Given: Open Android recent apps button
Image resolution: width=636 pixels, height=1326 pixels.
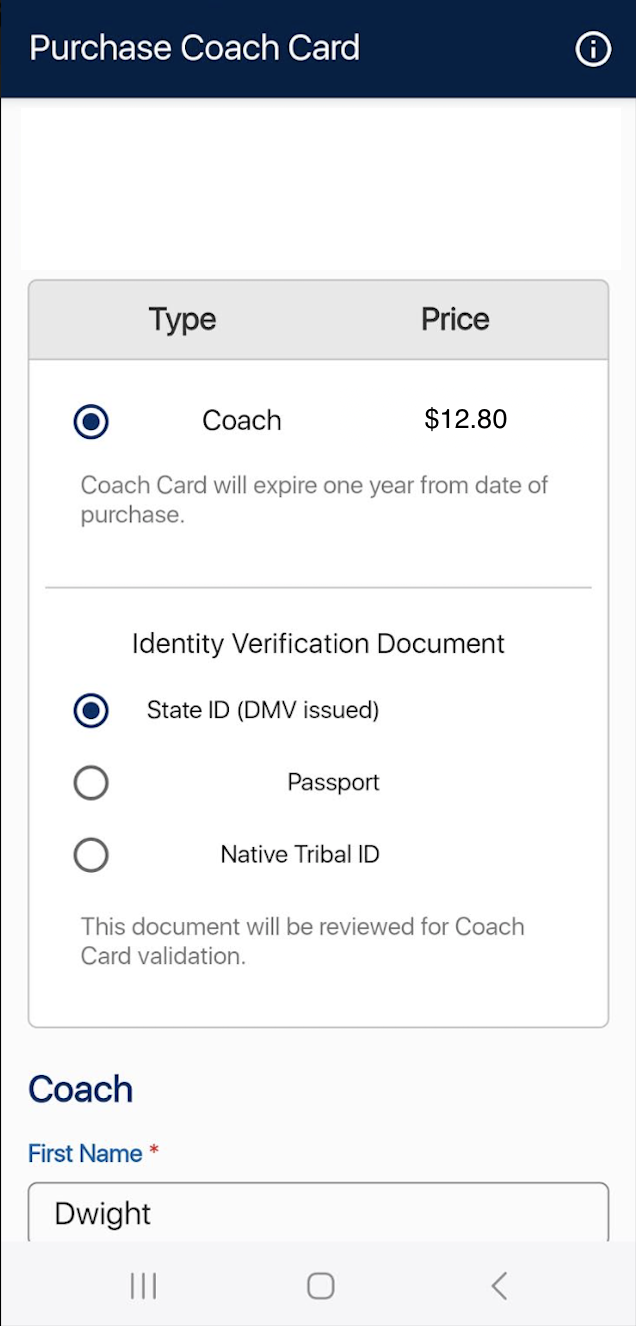Looking at the screenshot, I should point(143,1285).
